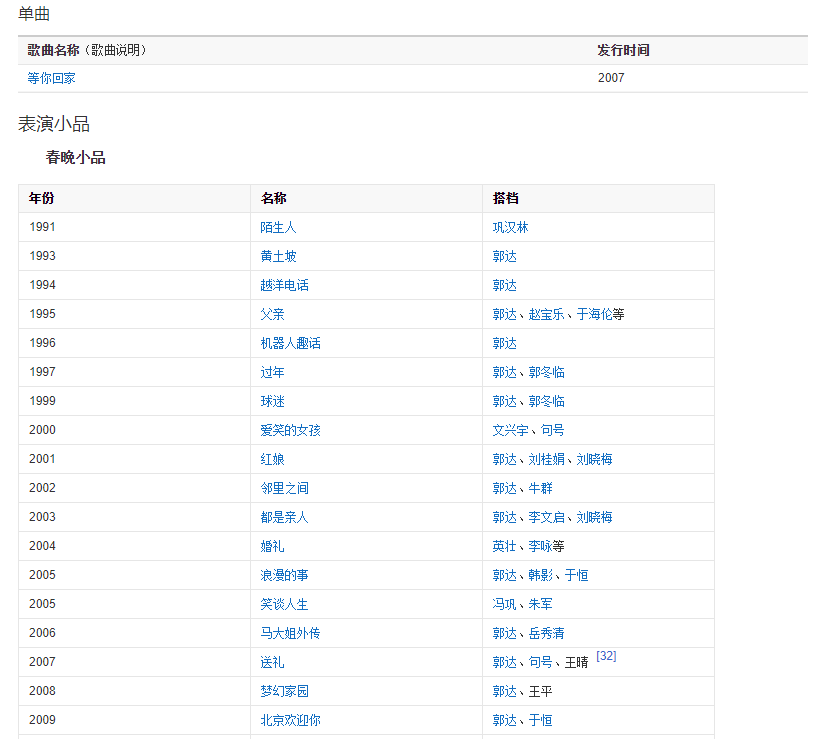Open the 李文启 partner link
Screen dimensions: 822x739
click(x=546, y=517)
